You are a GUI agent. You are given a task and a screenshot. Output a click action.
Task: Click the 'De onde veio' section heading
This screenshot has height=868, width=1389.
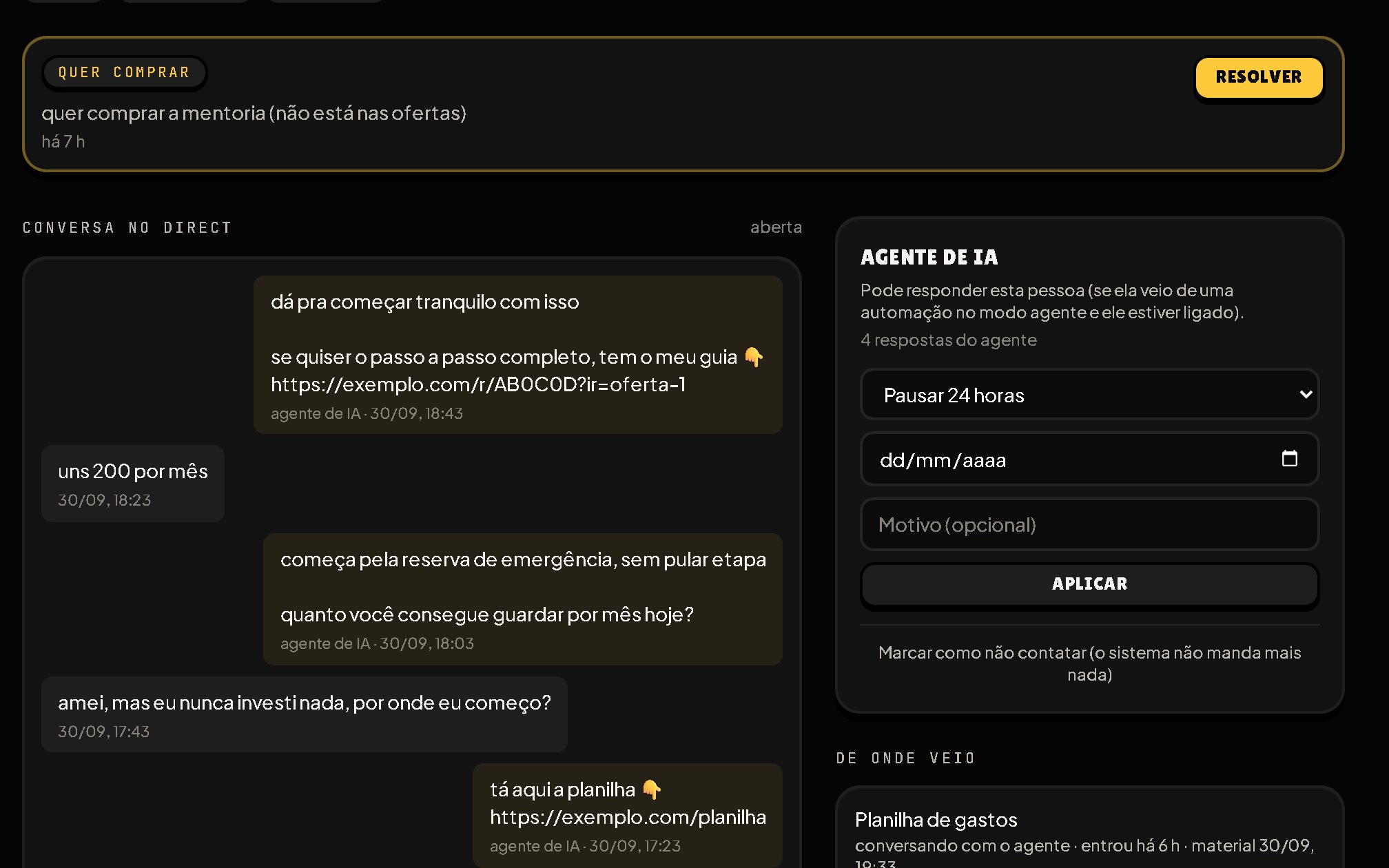click(906, 758)
